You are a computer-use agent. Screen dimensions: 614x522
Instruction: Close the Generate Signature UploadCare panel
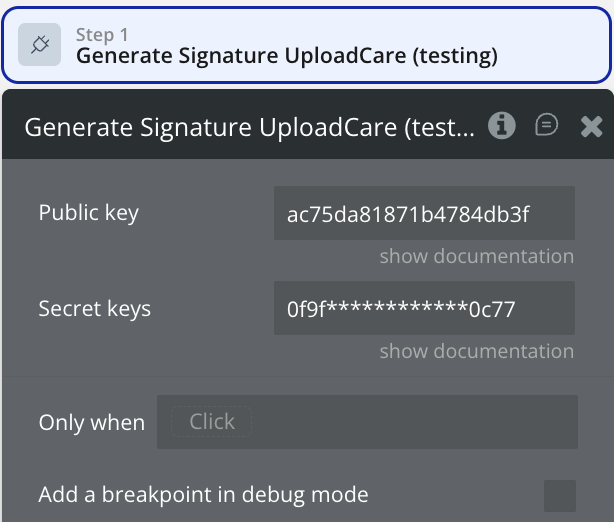click(591, 126)
